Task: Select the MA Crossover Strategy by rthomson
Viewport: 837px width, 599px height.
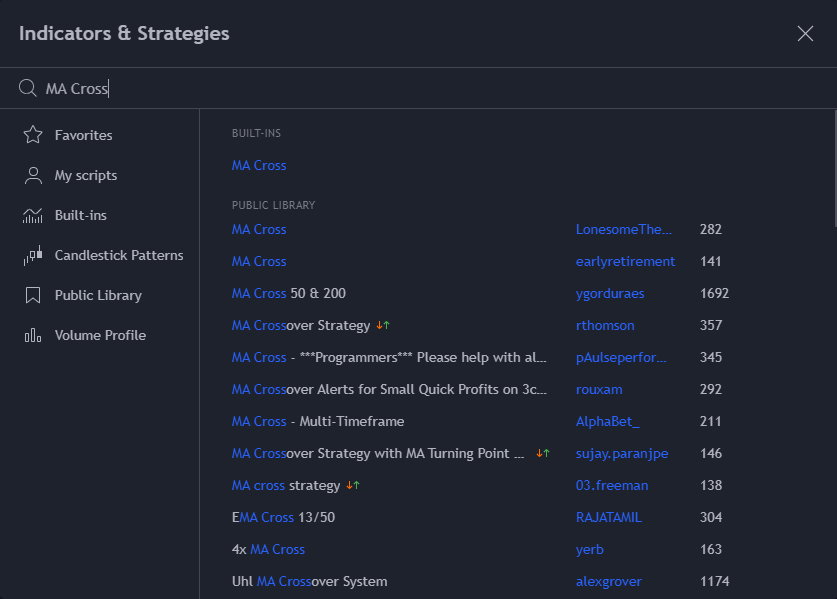Action: point(302,325)
